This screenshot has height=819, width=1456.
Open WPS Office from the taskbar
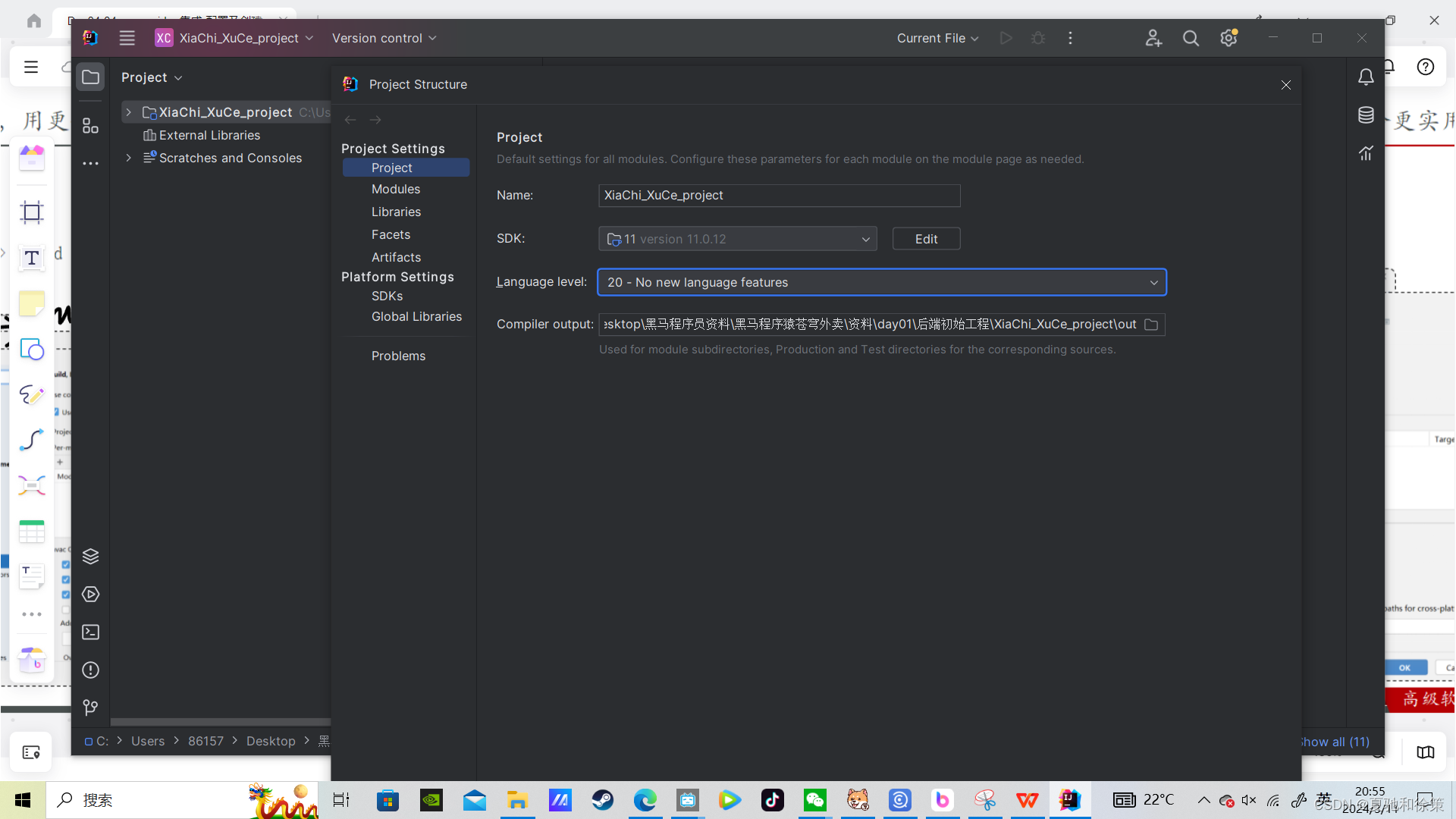(1028, 800)
